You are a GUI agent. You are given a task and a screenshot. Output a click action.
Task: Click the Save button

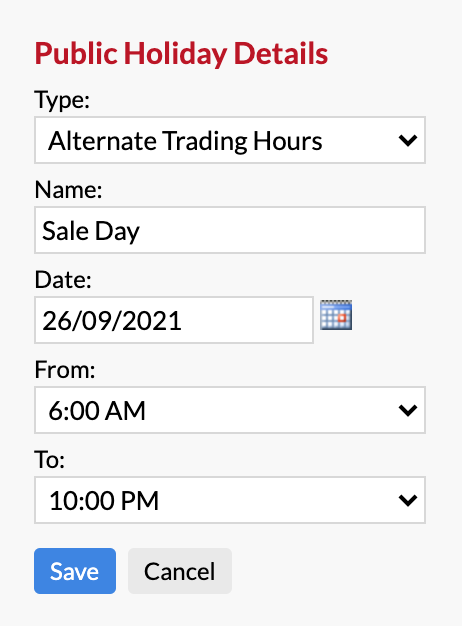[75, 571]
